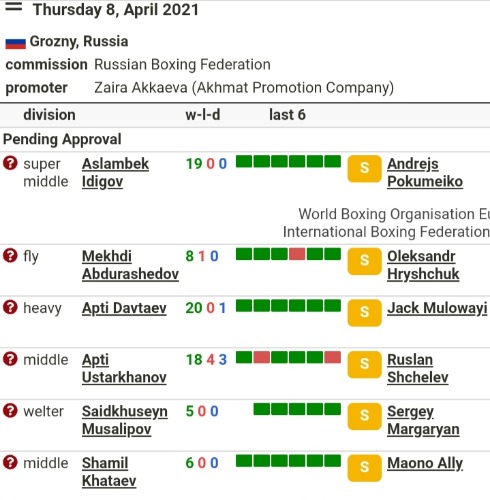Click the question mark icon for super middle bout
Viewport: 490px width, 500px height.
[x=10, y=163]
